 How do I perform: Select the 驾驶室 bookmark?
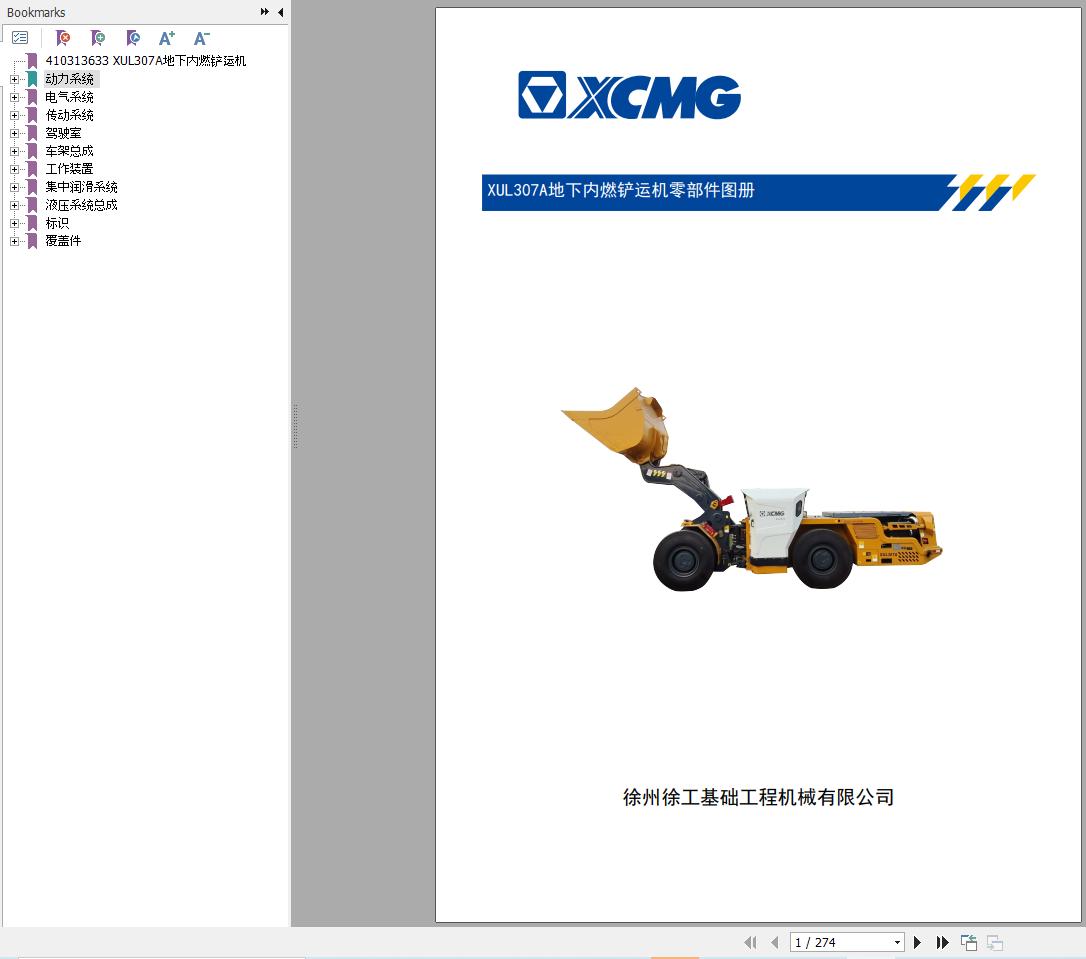(63, 133)
